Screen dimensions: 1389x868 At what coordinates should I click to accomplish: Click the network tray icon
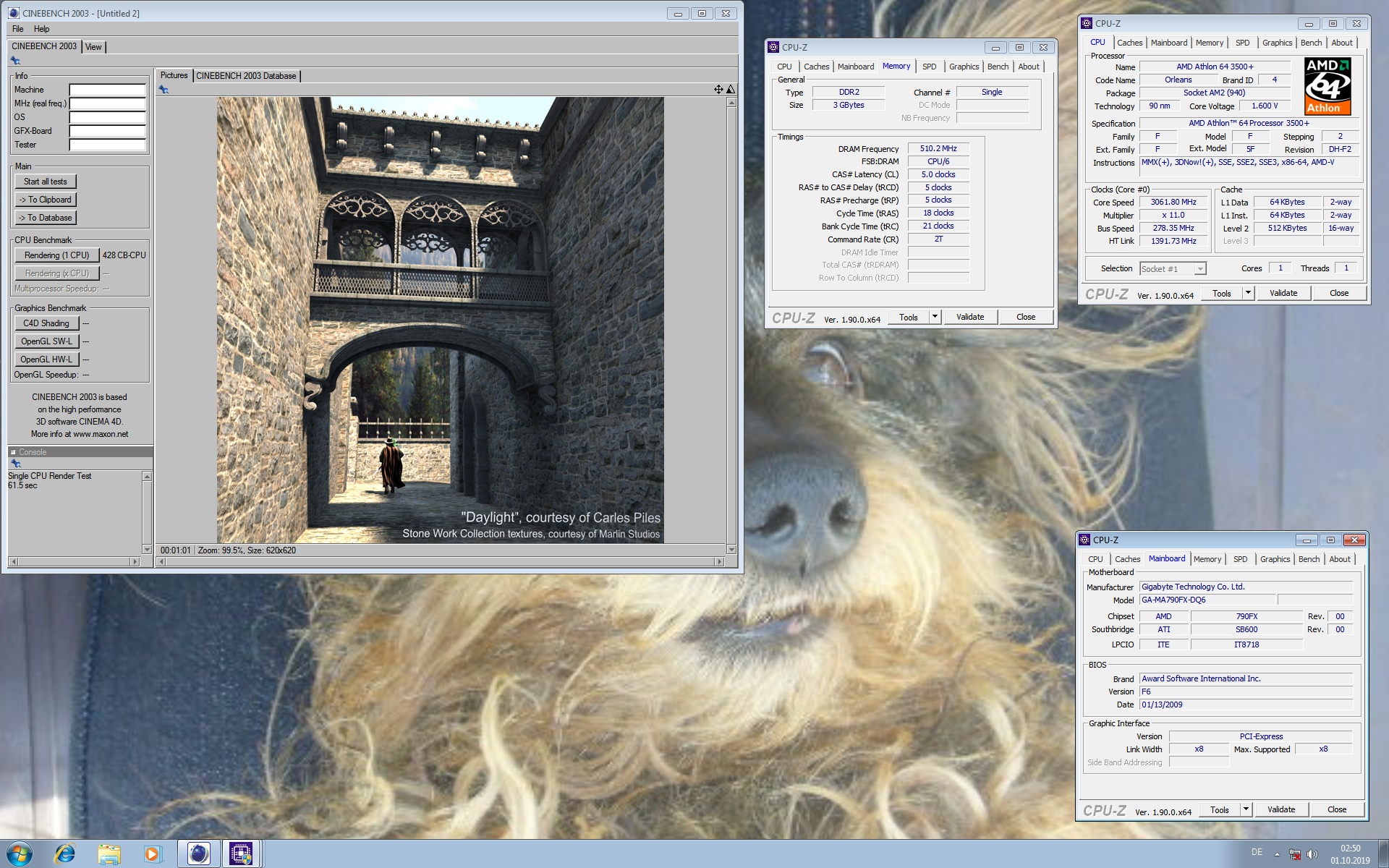point(1295,854)
